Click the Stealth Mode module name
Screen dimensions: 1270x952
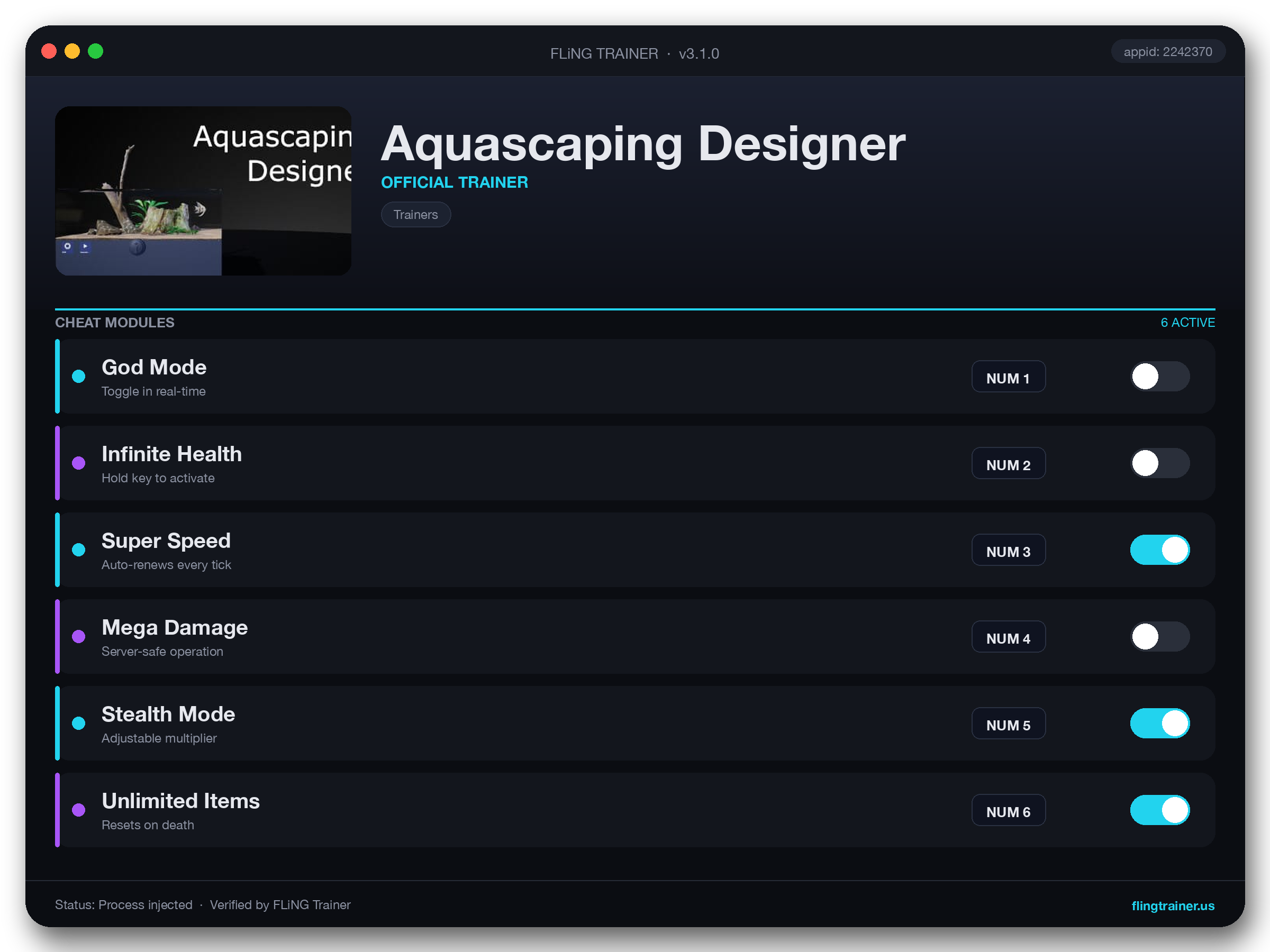coord(168,714)
